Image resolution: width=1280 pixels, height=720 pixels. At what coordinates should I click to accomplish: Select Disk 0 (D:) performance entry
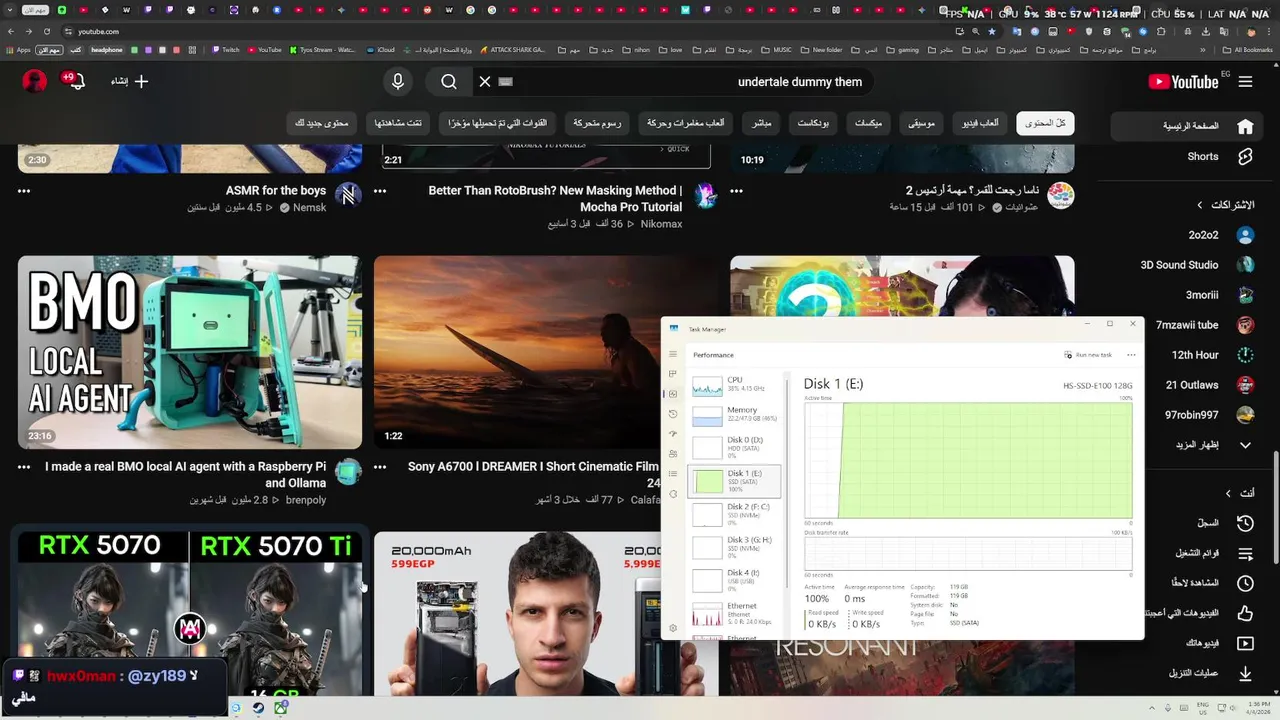735,446
